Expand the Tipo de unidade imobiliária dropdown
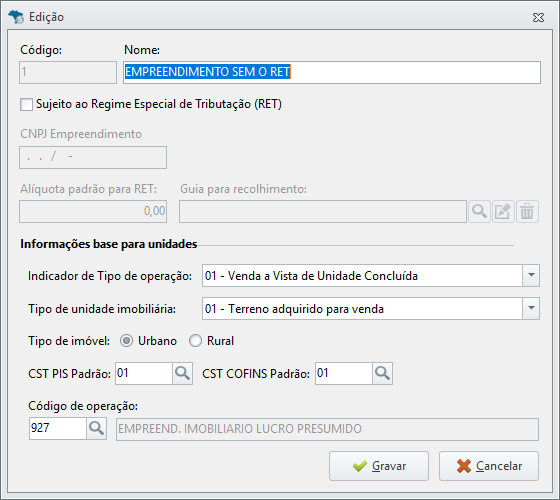 point(531,308)
